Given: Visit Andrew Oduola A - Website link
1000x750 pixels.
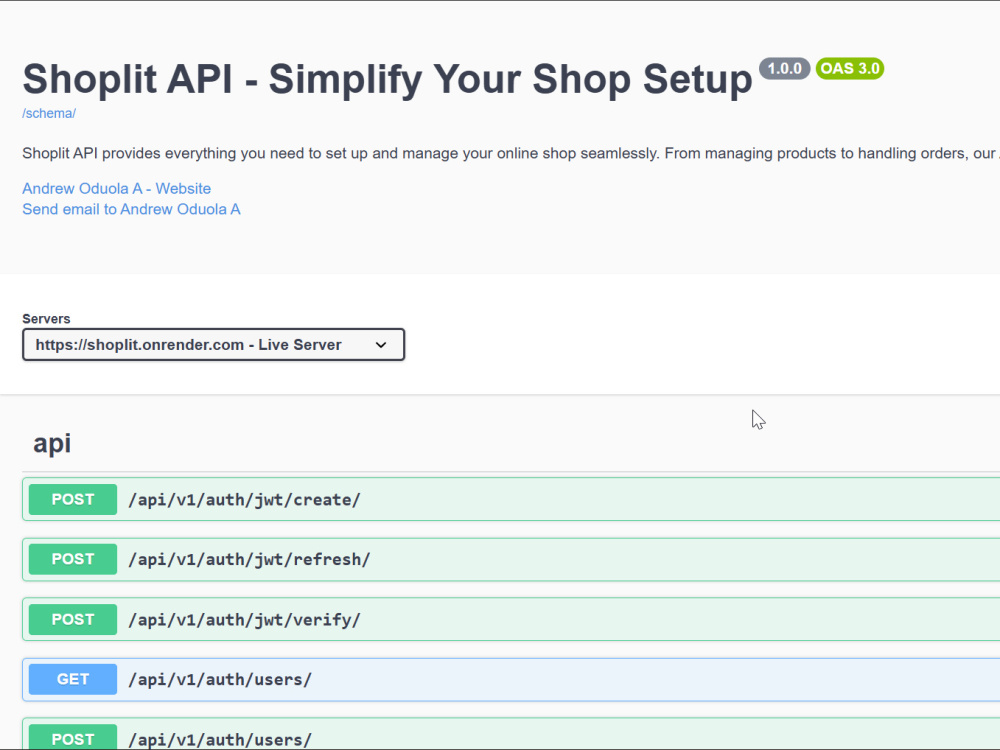Looking at the screenshot, I should [116, 189].
